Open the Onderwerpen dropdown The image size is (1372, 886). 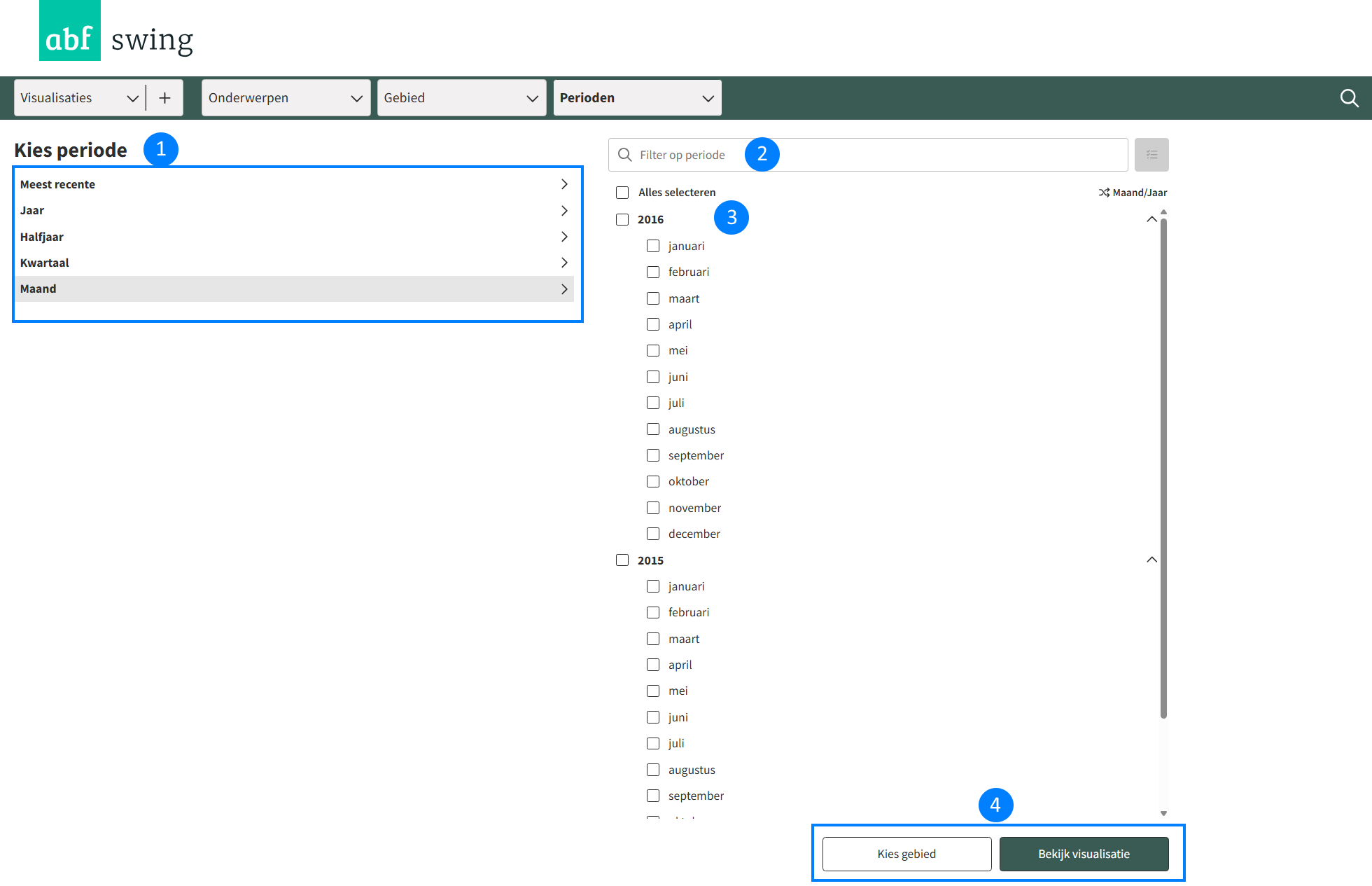pyautogui.click(x=286, y=98)
